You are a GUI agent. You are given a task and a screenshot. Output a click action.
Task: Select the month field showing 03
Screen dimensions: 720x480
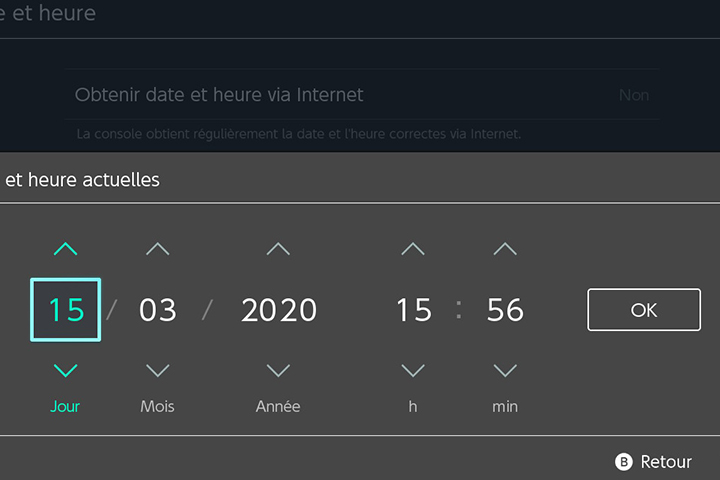[157, 310]
